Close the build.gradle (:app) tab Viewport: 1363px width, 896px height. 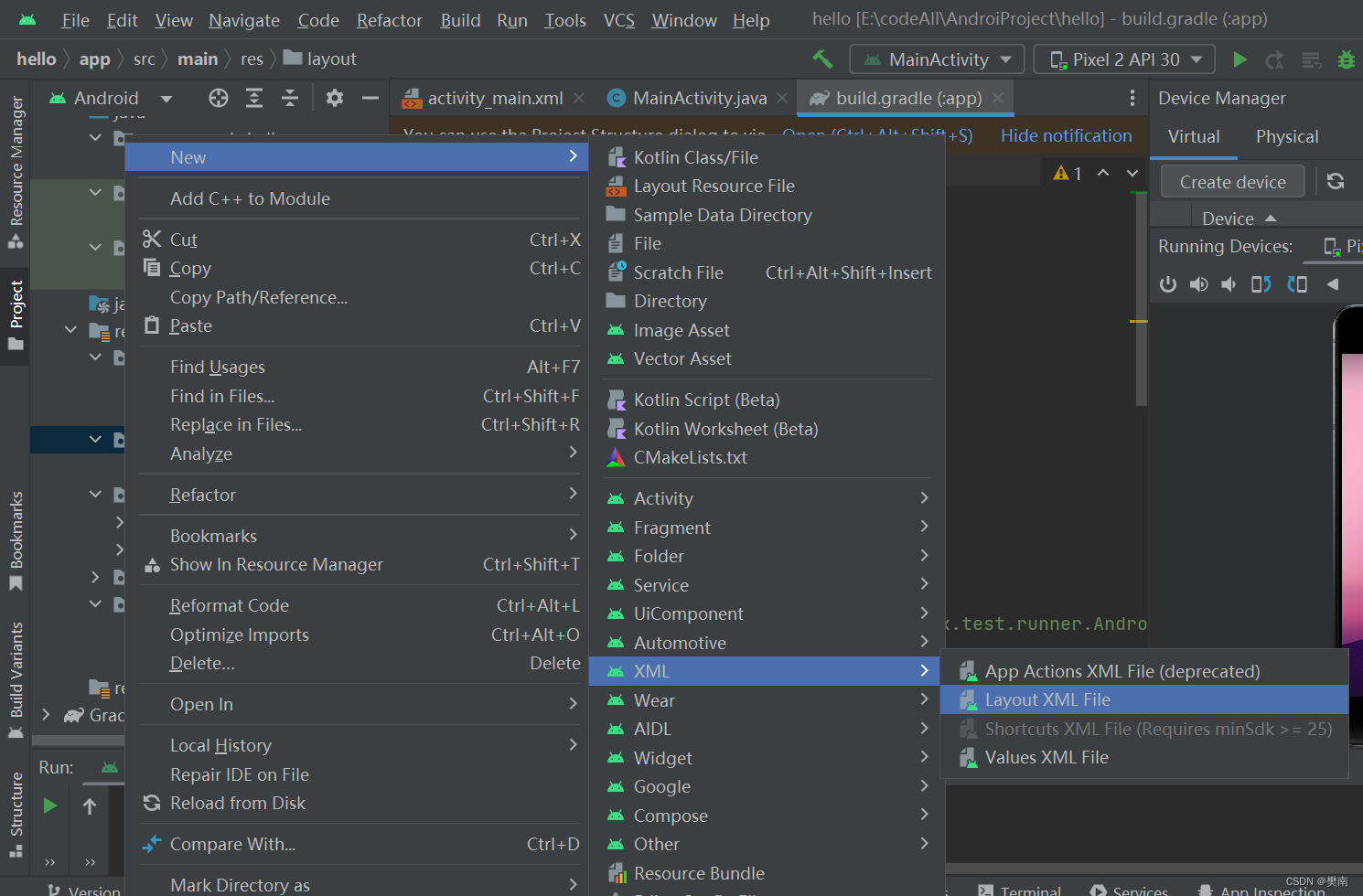(998, 98)
